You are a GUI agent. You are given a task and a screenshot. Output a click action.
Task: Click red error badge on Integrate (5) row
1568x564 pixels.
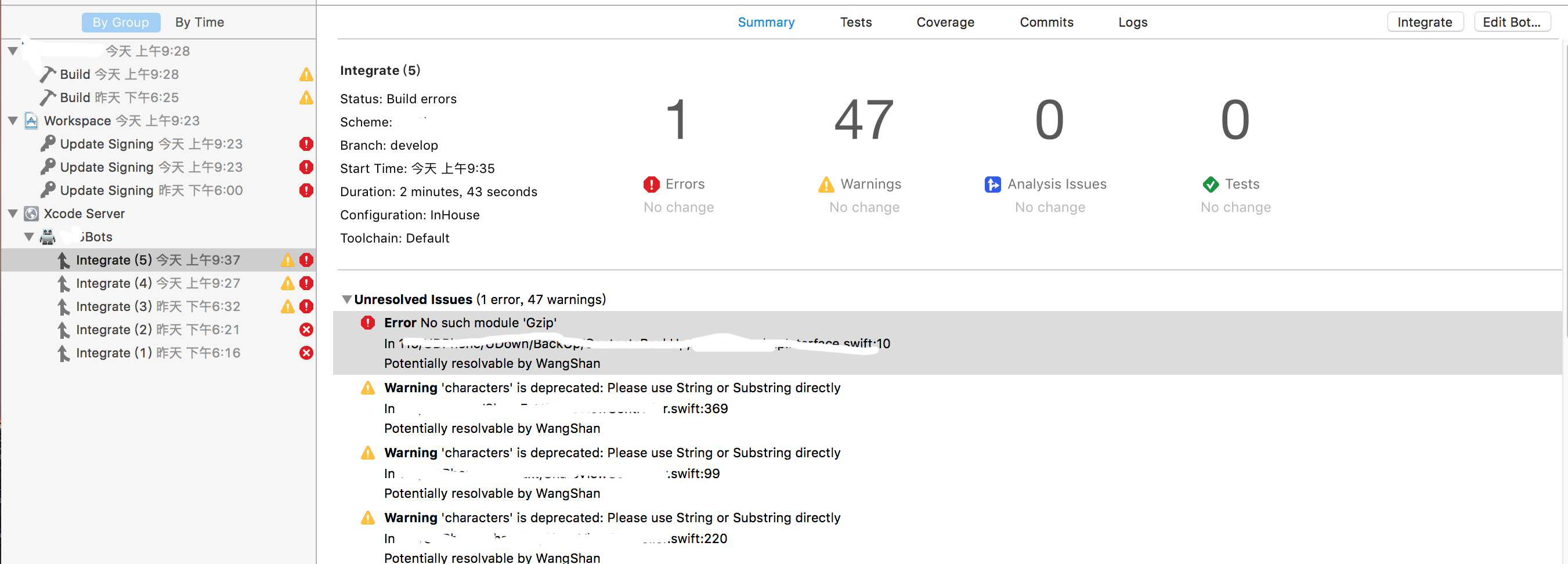[306, 260]
